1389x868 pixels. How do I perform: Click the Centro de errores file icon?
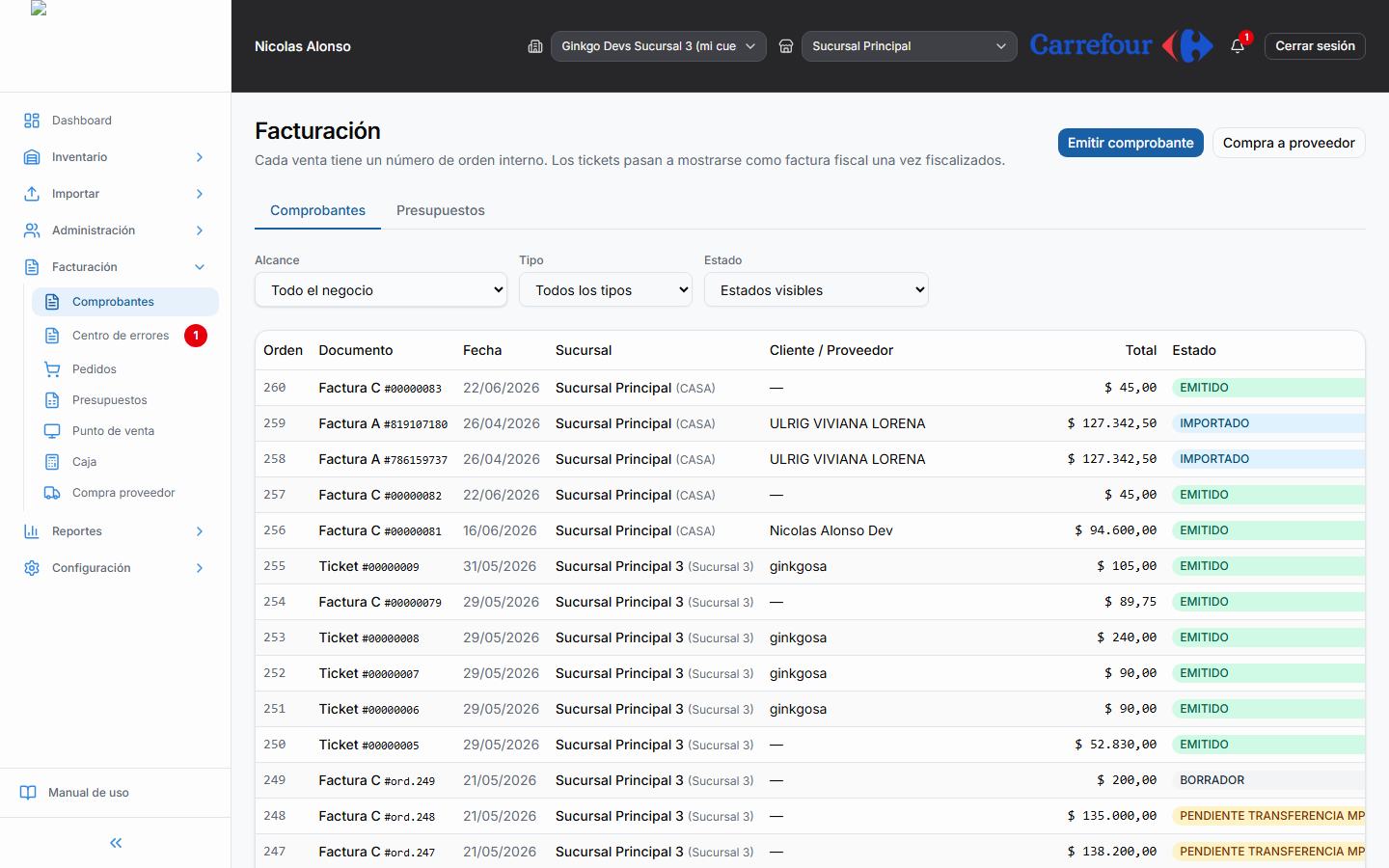click(52, 336)
